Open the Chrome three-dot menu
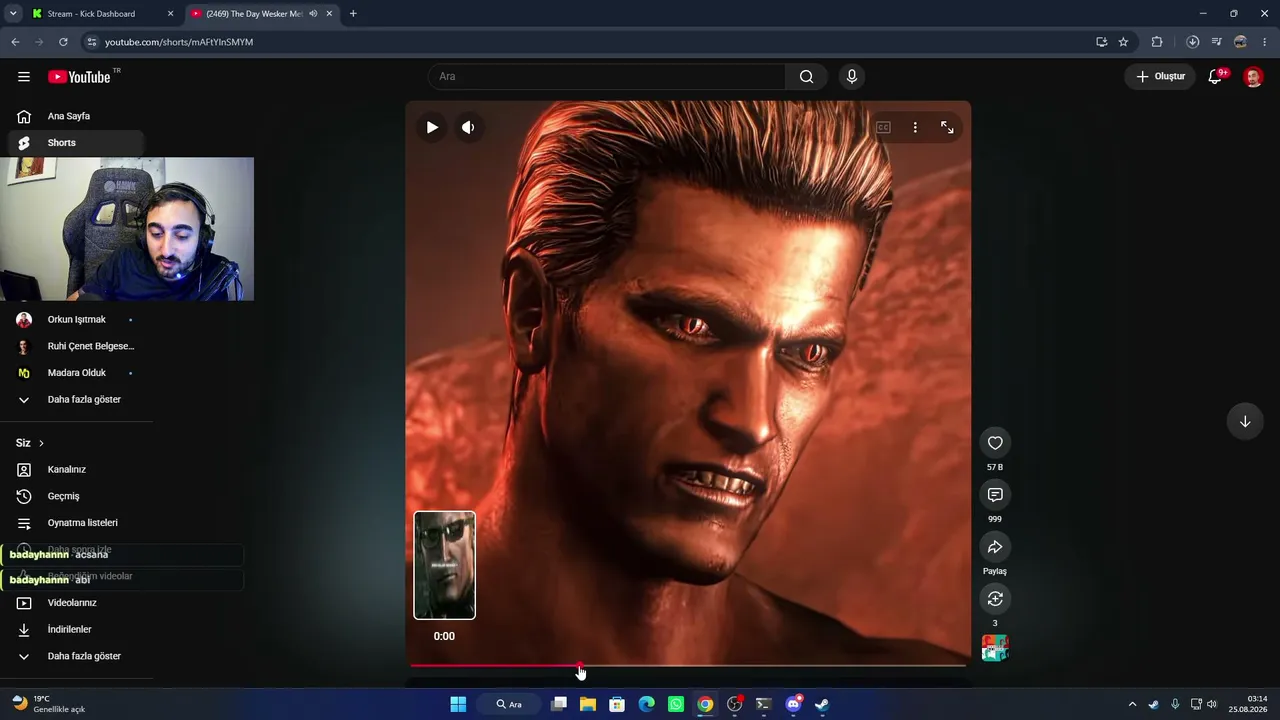Screen dimensions: 1280x720 (1265, 42)
